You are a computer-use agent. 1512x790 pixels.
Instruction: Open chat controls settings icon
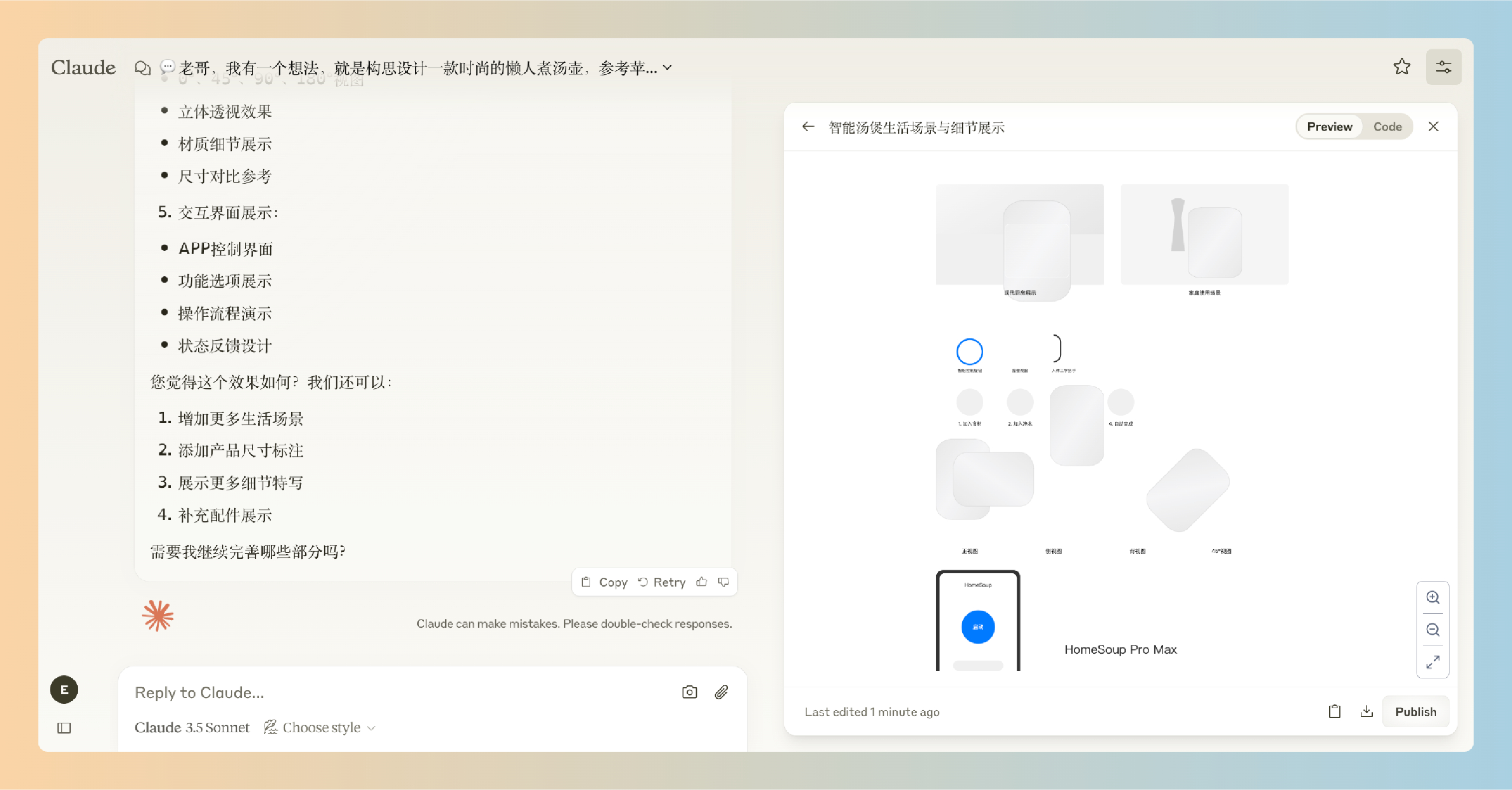1443,67
